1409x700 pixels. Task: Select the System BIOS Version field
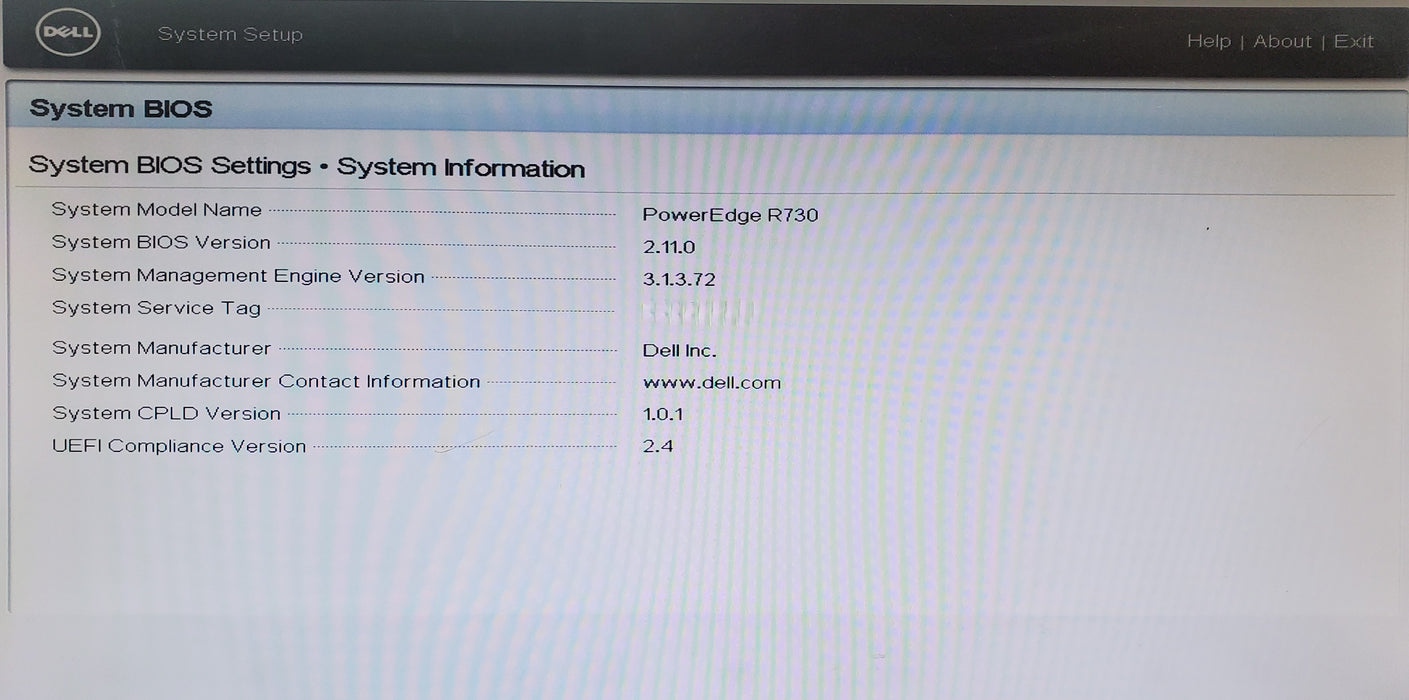tap(162, 242)
